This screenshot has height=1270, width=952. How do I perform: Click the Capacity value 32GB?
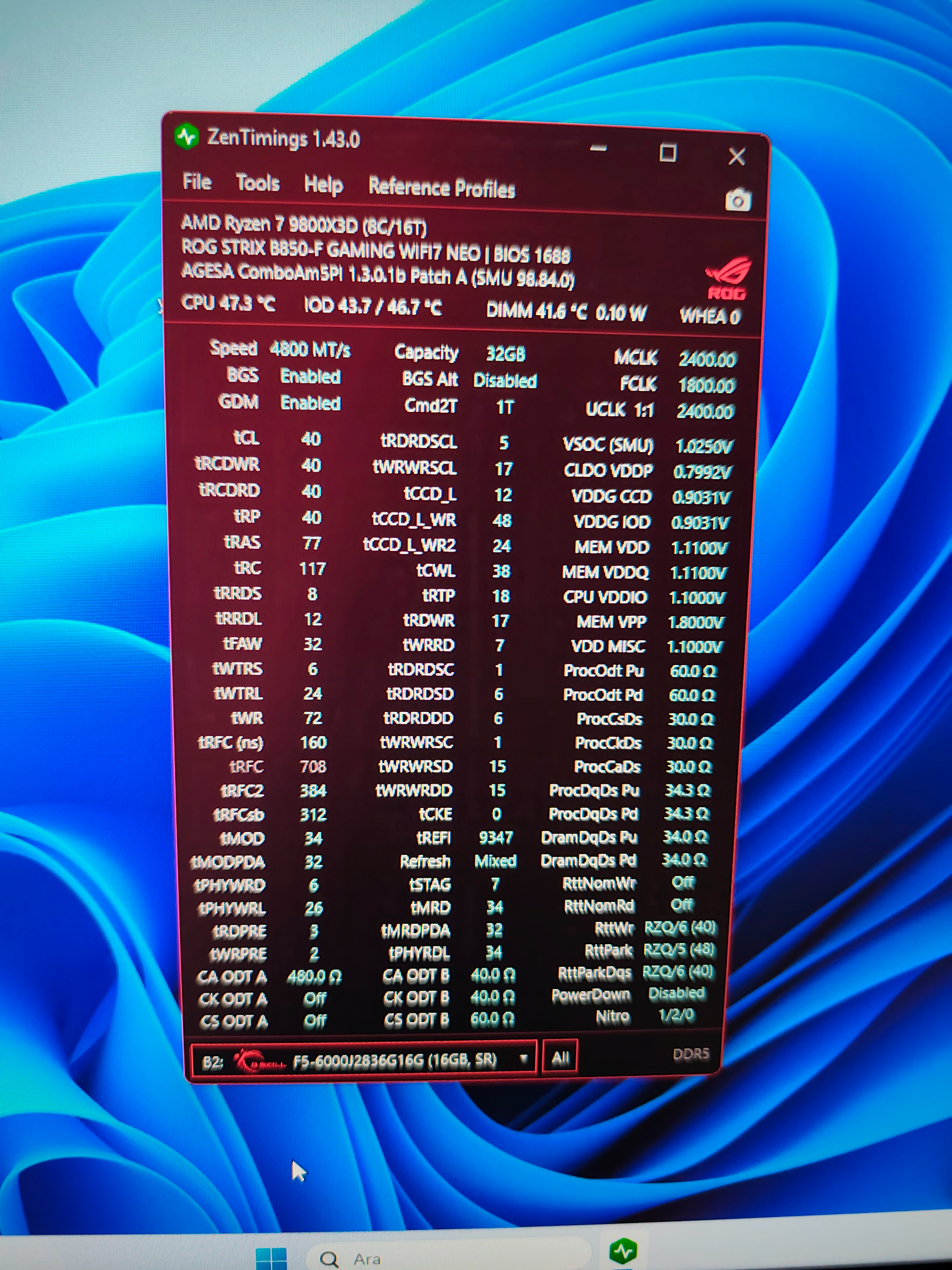click(505, 354)
